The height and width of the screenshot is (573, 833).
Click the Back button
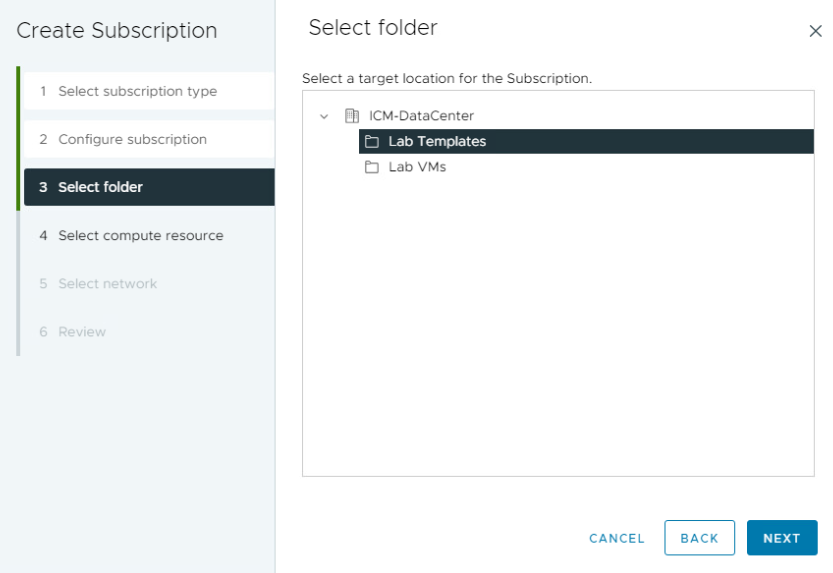699,538
